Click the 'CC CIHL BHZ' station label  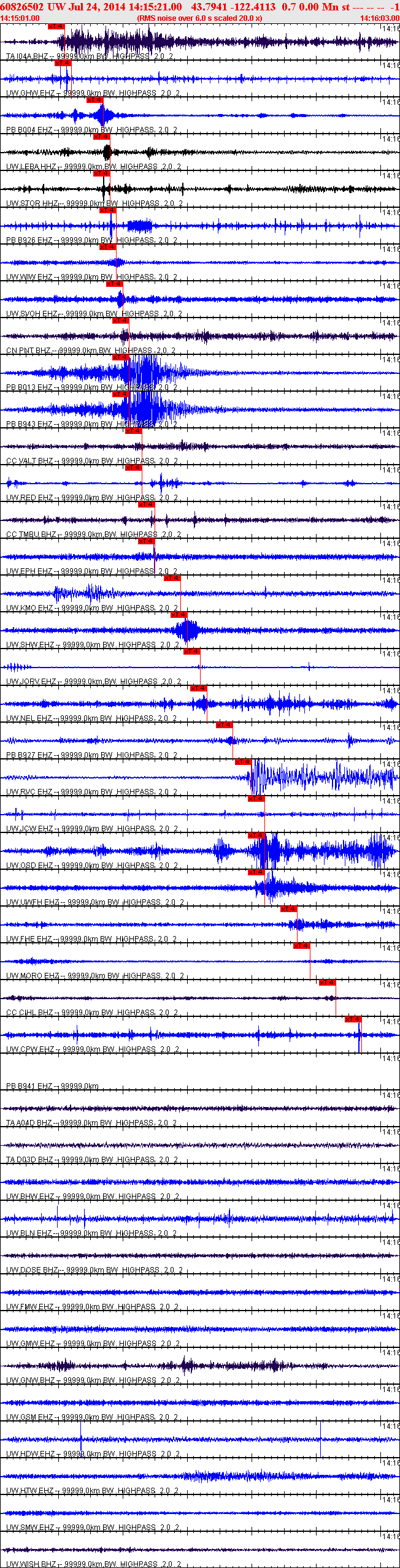coord(29,1013)
